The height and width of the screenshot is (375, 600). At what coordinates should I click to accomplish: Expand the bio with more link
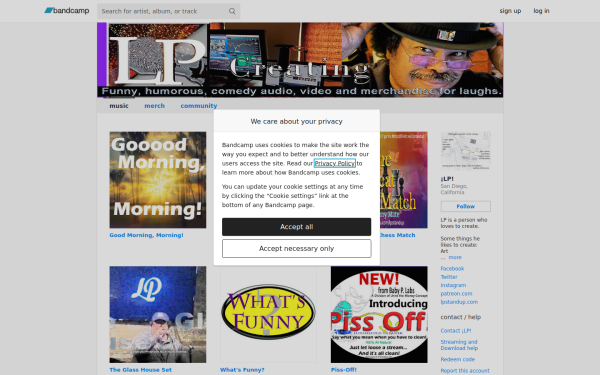coord(455,258)
